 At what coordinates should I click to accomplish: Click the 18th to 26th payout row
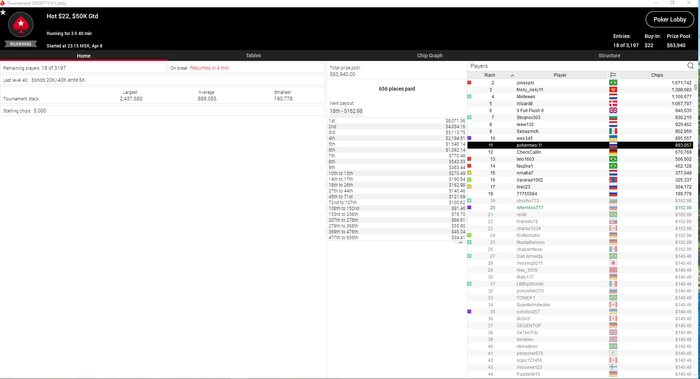396,185
